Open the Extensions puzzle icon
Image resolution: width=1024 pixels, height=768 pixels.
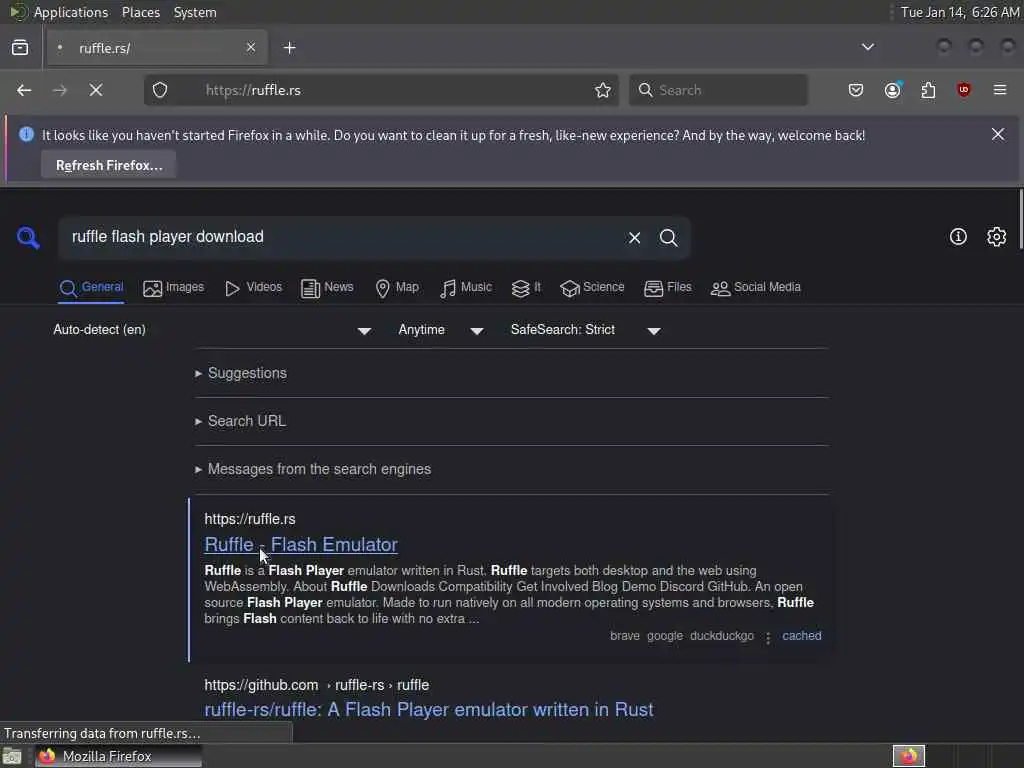928,90
